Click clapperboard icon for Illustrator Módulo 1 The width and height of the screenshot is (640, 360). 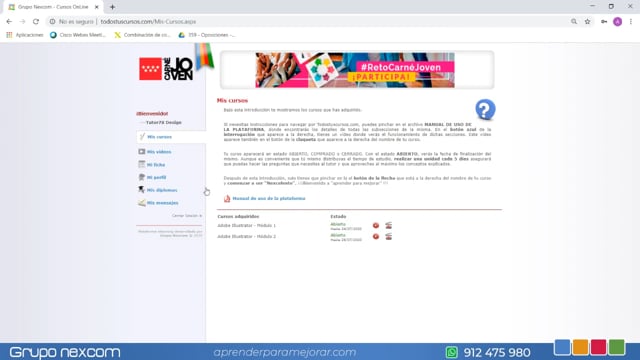coord(388,225)
